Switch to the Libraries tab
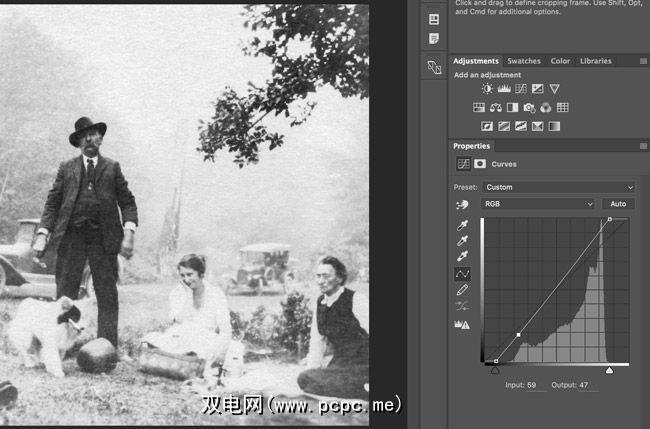Viewport: 650px width, 429px height. click(x=596, y=61)
